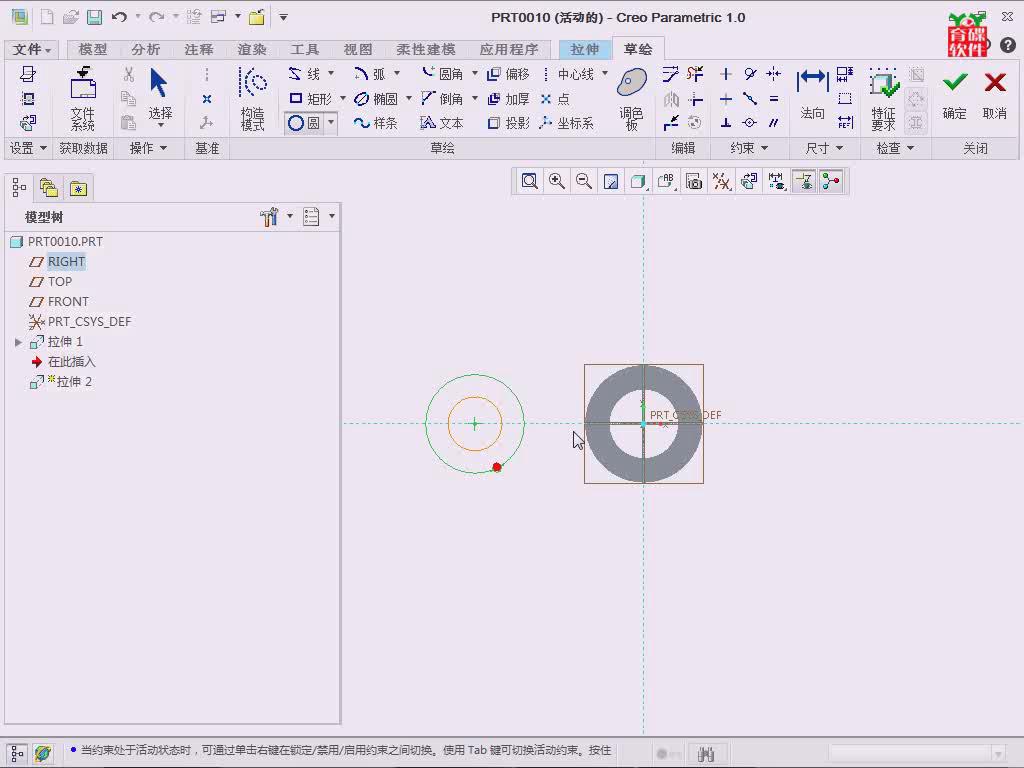Click the refit zoom icon

(530, 181)
